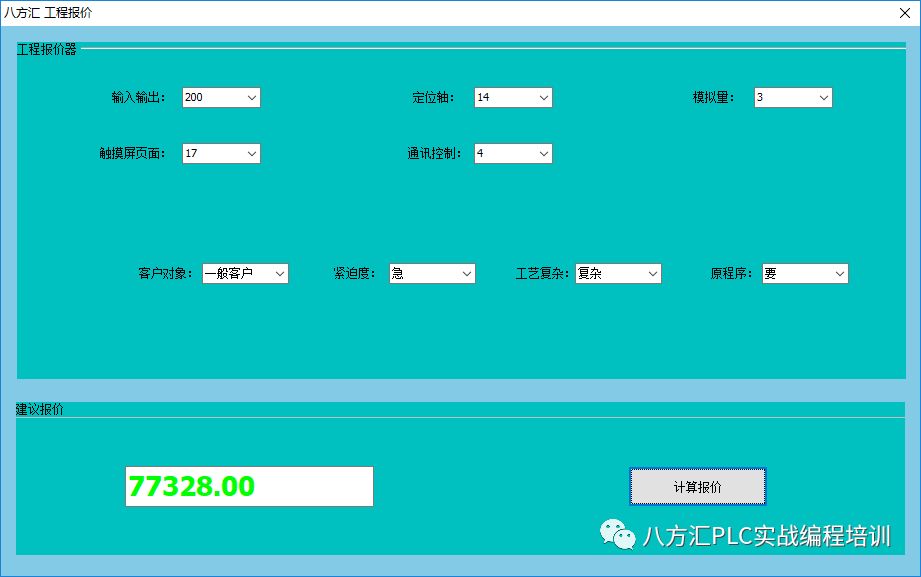The image size is (921, 577).
Task: Open the 输入输出 dropdown showing 200
Action: pos(221,97)
